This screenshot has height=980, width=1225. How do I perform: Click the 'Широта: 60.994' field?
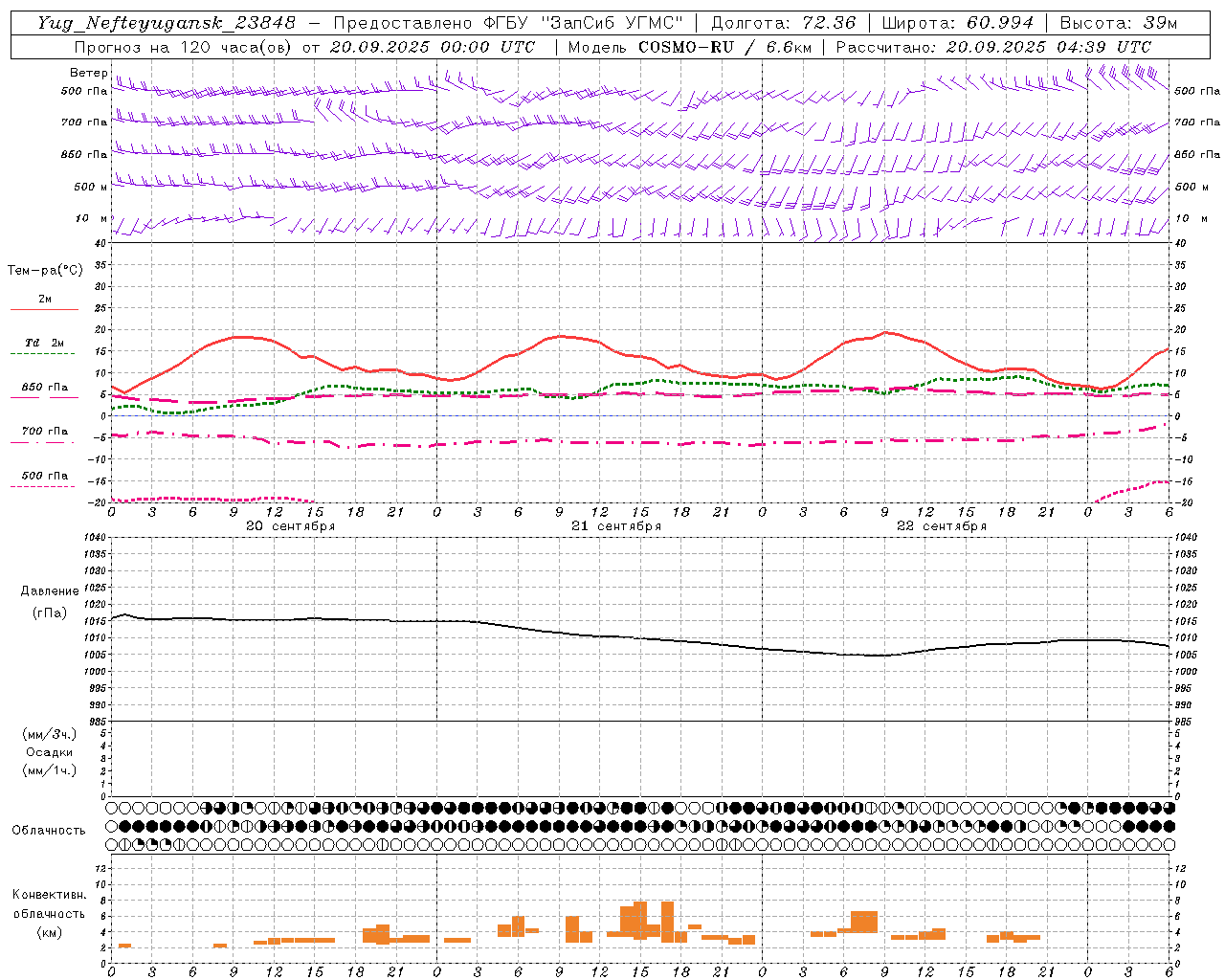click(958, 23)
